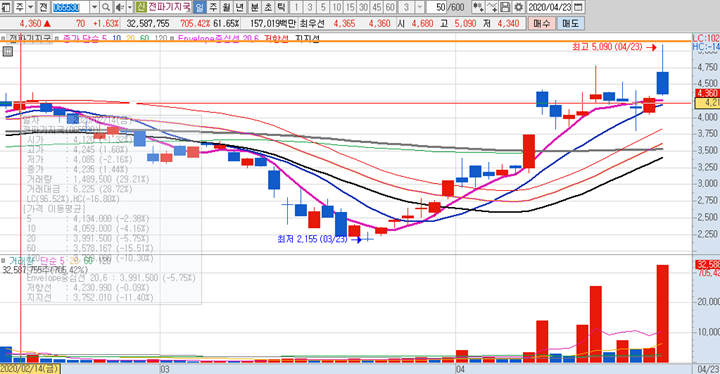The width and height of the screenshot is (720, 374).
Task: Select the 60 interval button
Action: pyautogui.click(x=390, y=7)
